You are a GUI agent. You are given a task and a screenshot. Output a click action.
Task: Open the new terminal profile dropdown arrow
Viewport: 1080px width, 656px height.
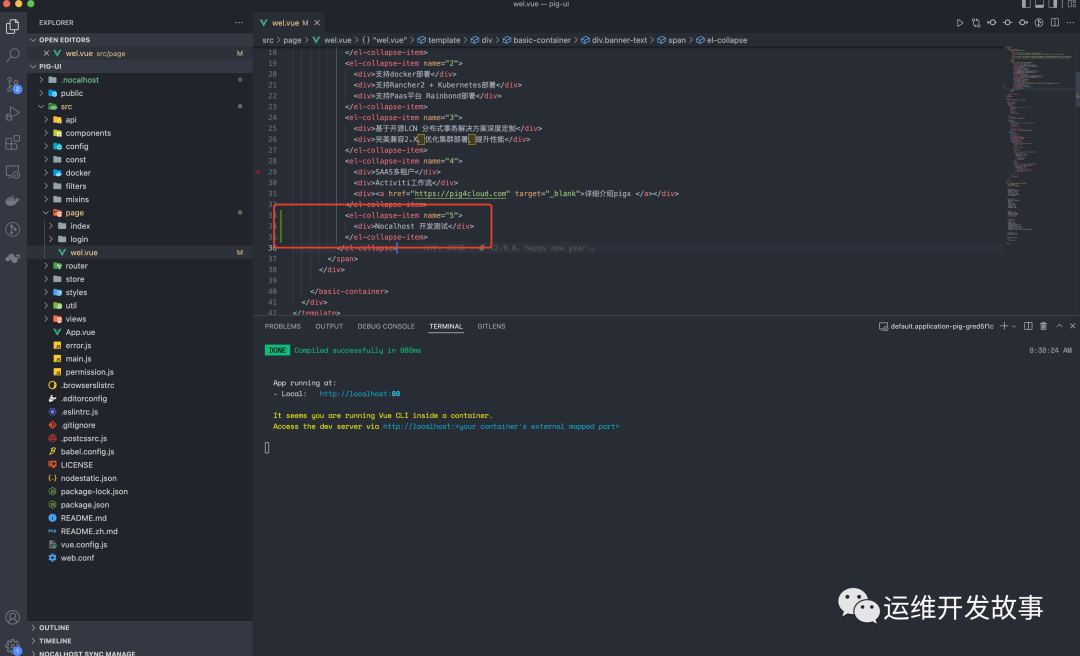click(x=1014, y=327)
